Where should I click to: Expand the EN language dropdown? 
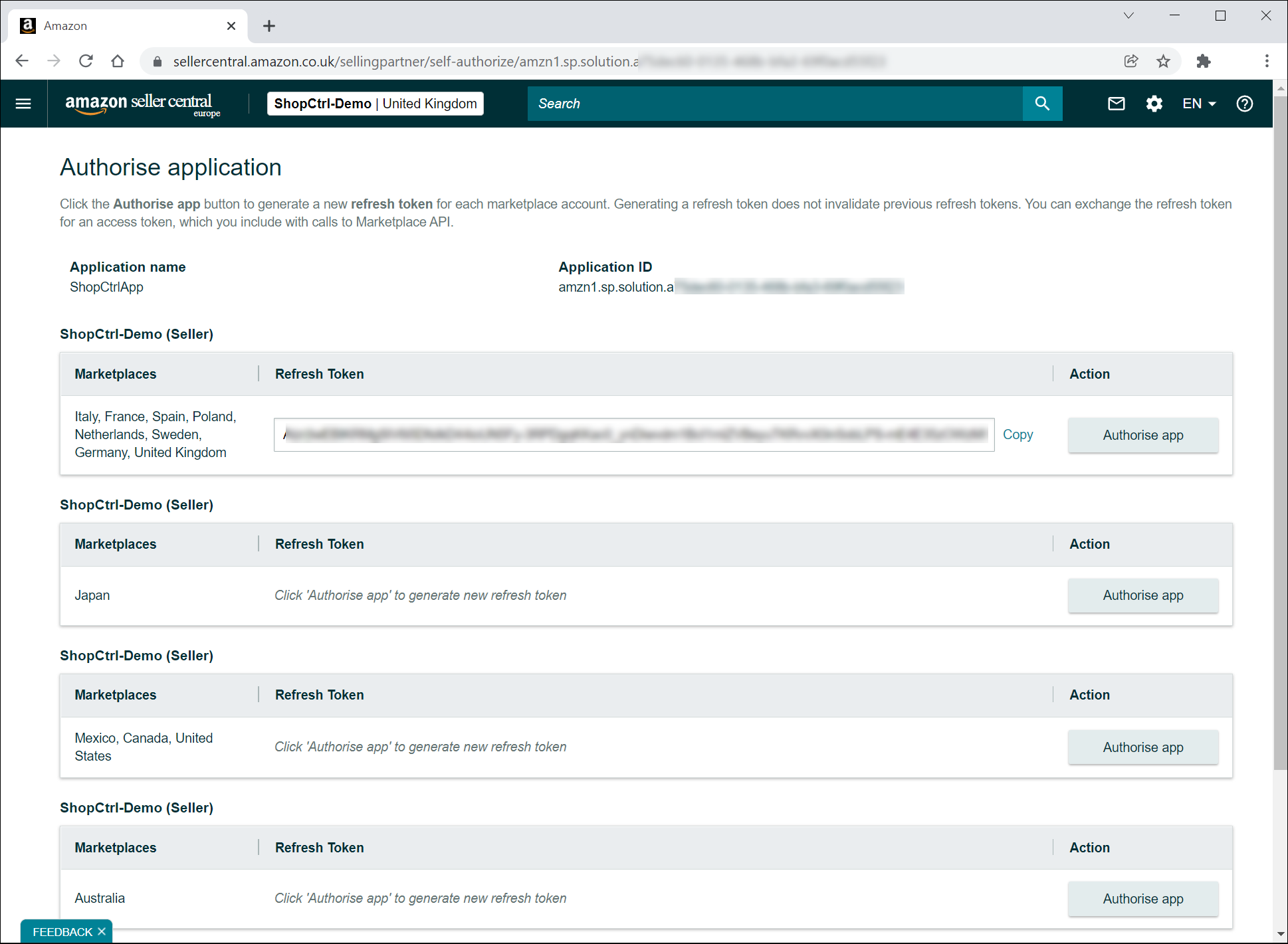tap(1199, 104)
